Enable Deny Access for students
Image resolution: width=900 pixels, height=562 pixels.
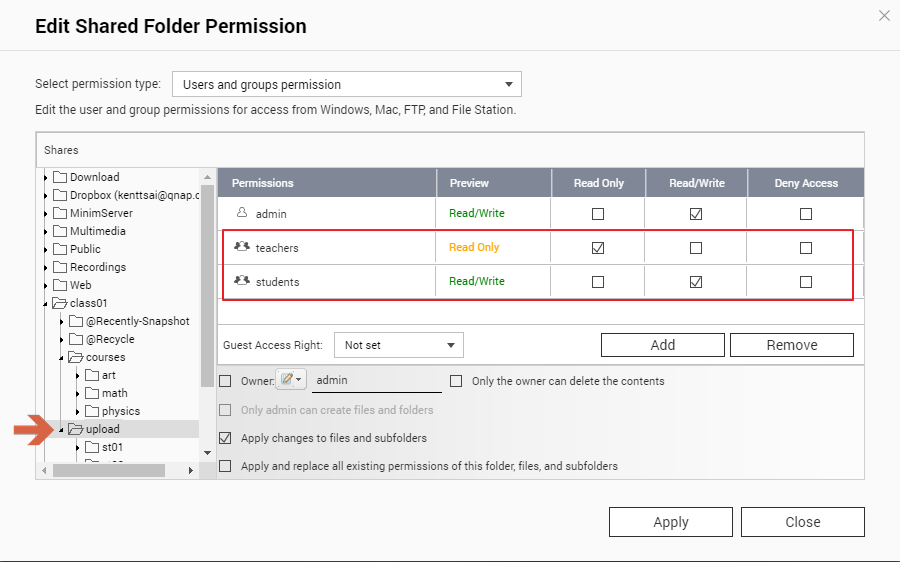(806, 282)
